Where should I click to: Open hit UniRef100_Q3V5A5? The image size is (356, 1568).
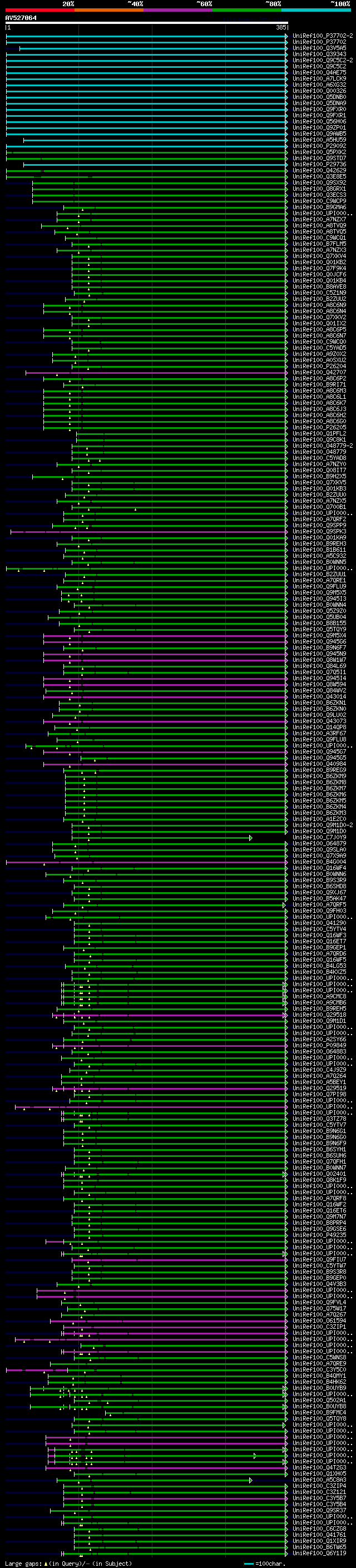pos(319,48)
